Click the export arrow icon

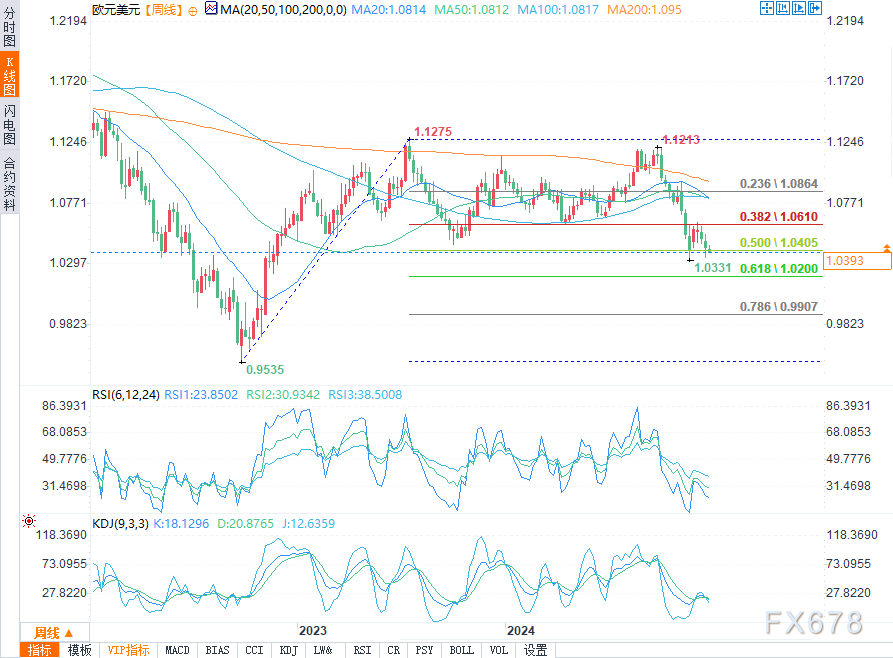tap(814, 8)
